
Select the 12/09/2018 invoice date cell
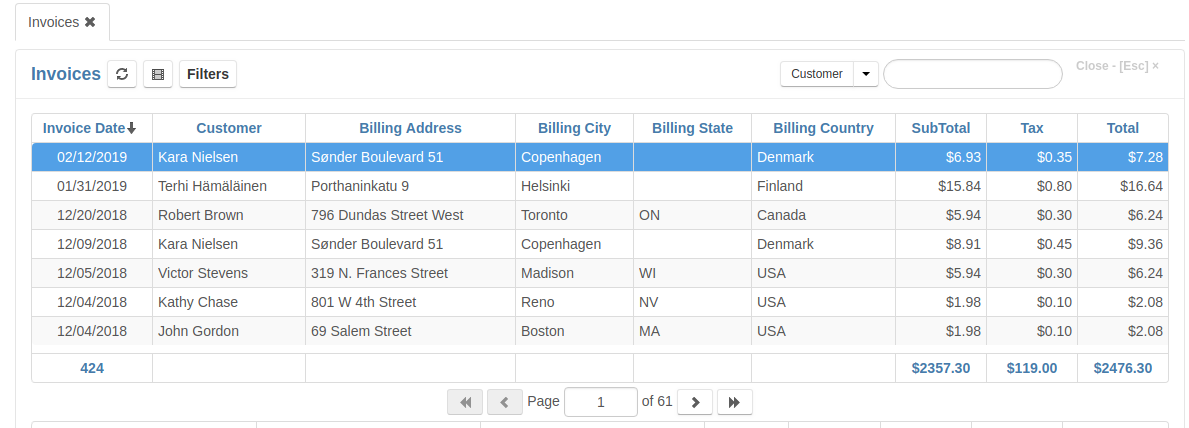(93, 244)
